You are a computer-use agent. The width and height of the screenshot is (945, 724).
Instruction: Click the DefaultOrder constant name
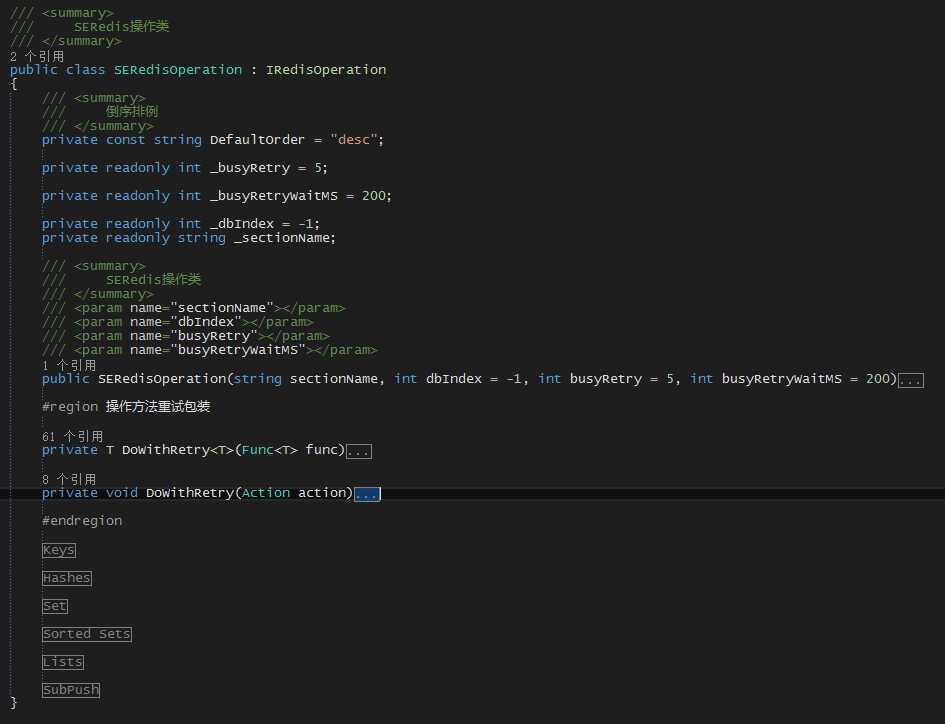(257, 140)
